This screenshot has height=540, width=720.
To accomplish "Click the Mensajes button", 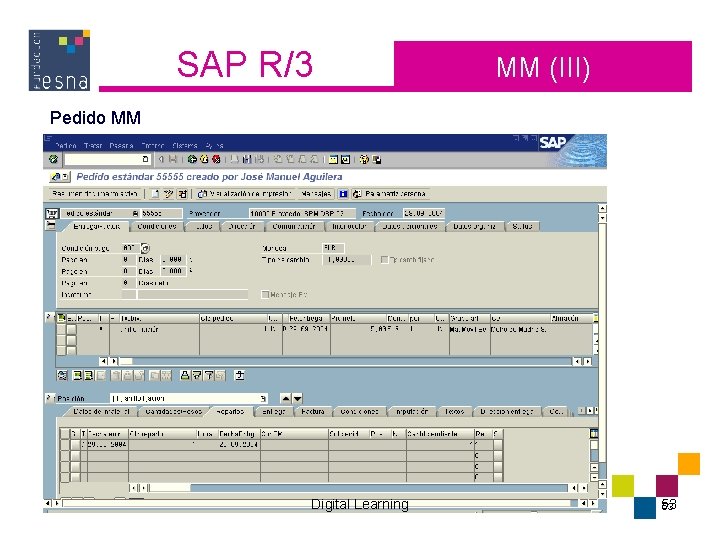I will (x=316, y=194).
